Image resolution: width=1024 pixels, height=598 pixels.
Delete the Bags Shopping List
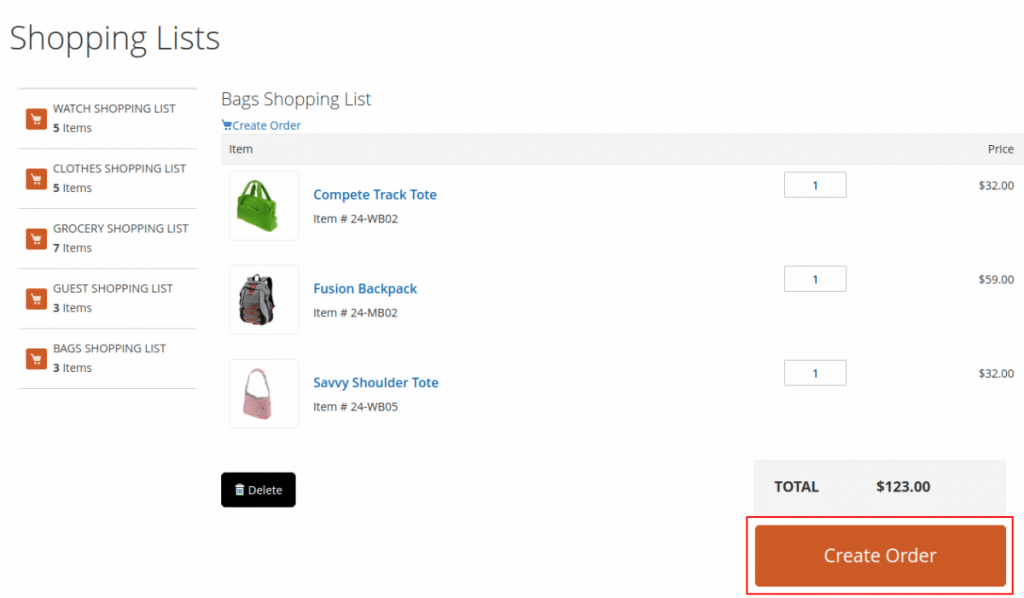[258, 490]
